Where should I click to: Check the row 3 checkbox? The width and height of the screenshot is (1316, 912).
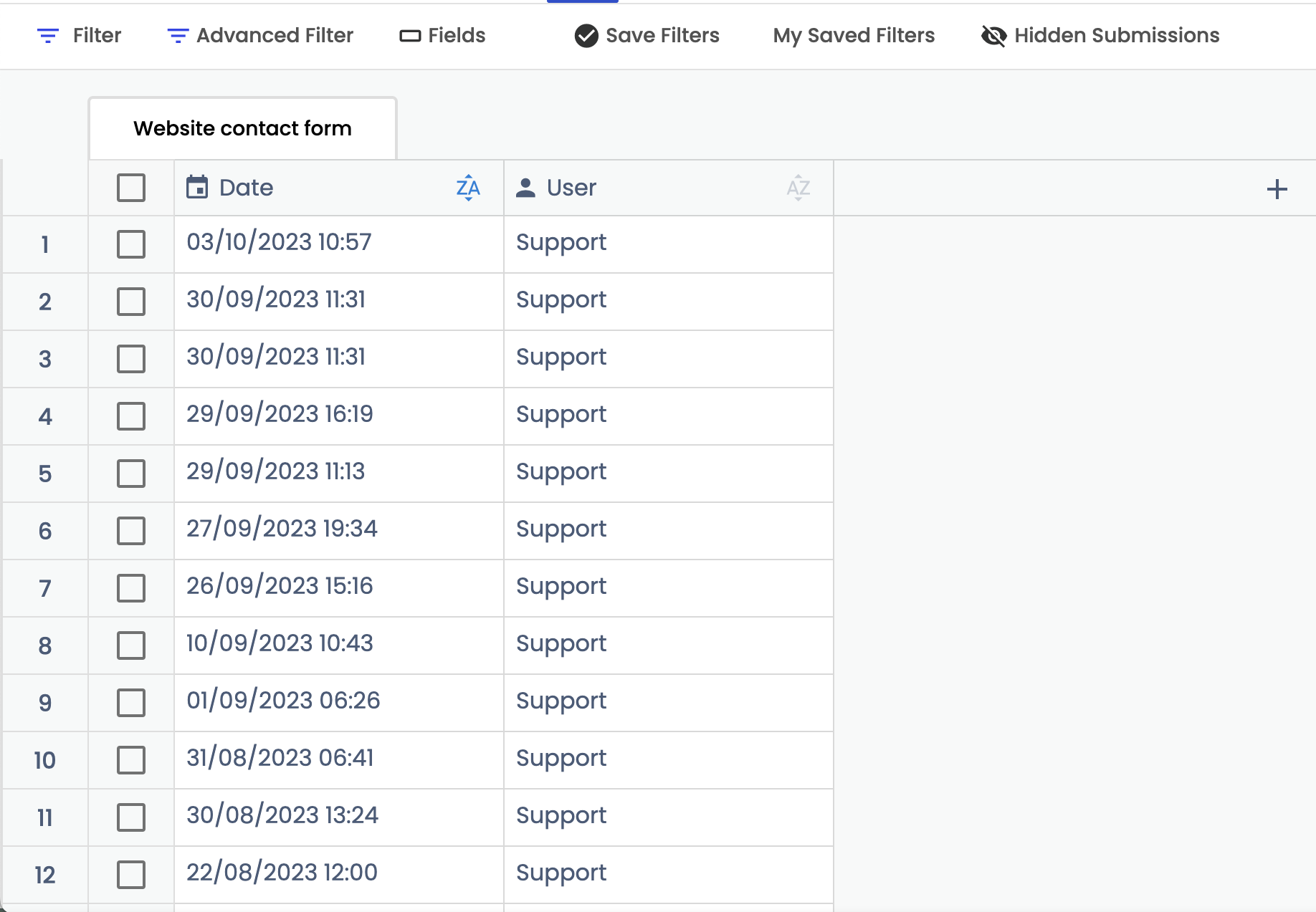pos(131,359)
